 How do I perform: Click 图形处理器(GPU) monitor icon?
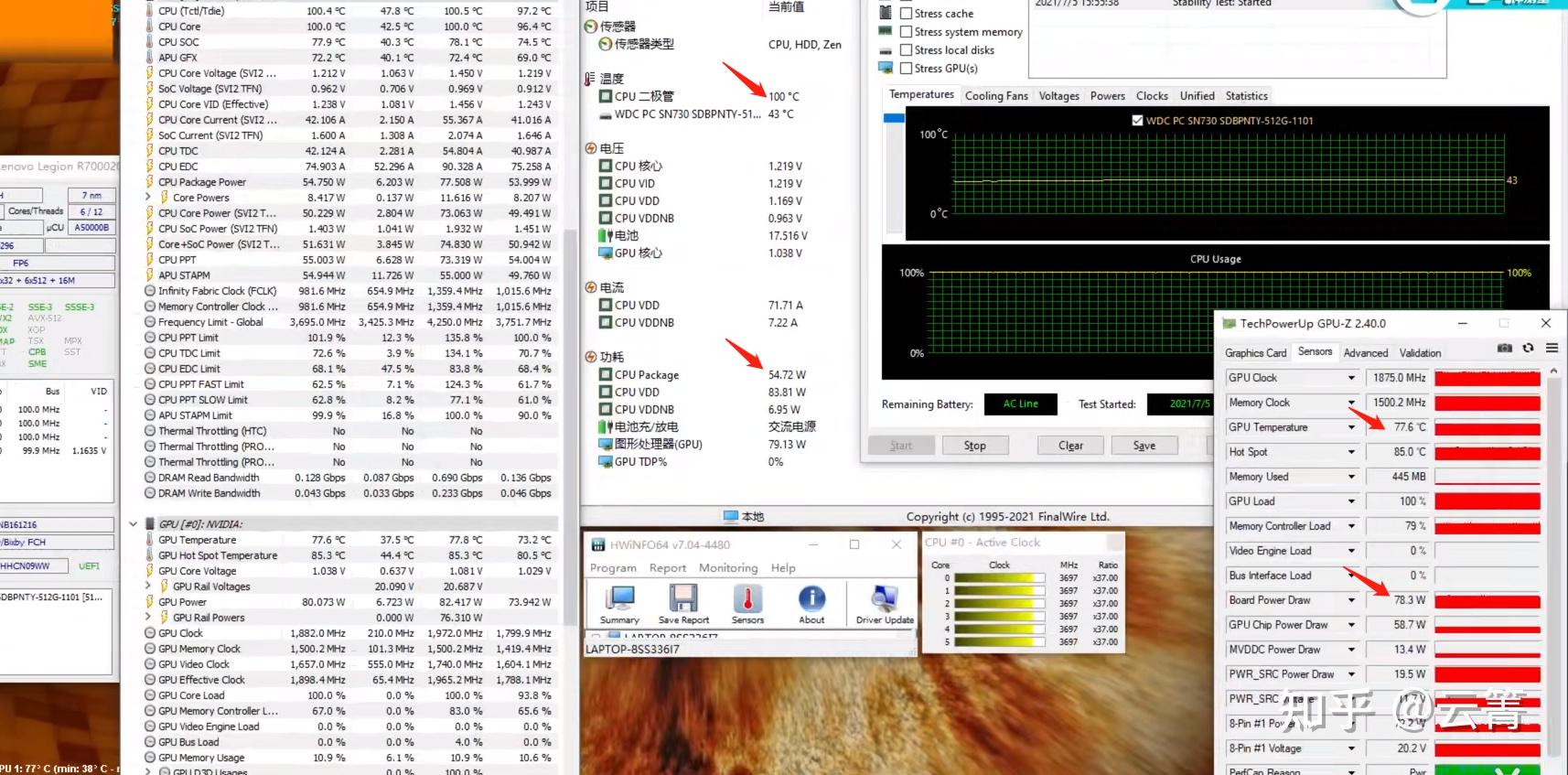(605, 445)
